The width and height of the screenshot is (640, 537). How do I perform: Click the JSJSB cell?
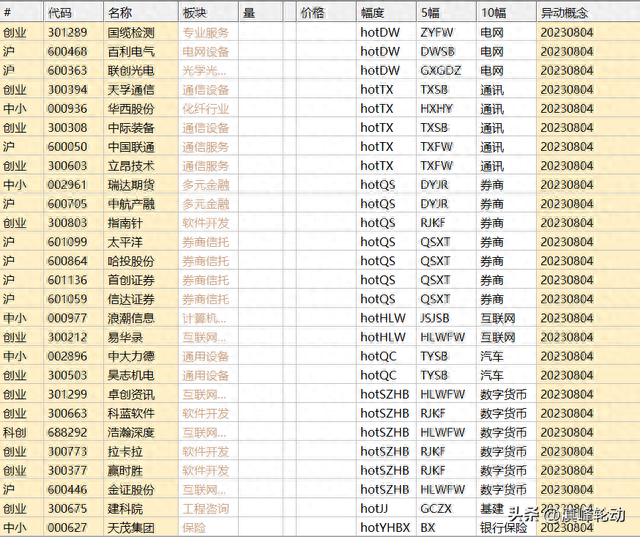point(435,318)
